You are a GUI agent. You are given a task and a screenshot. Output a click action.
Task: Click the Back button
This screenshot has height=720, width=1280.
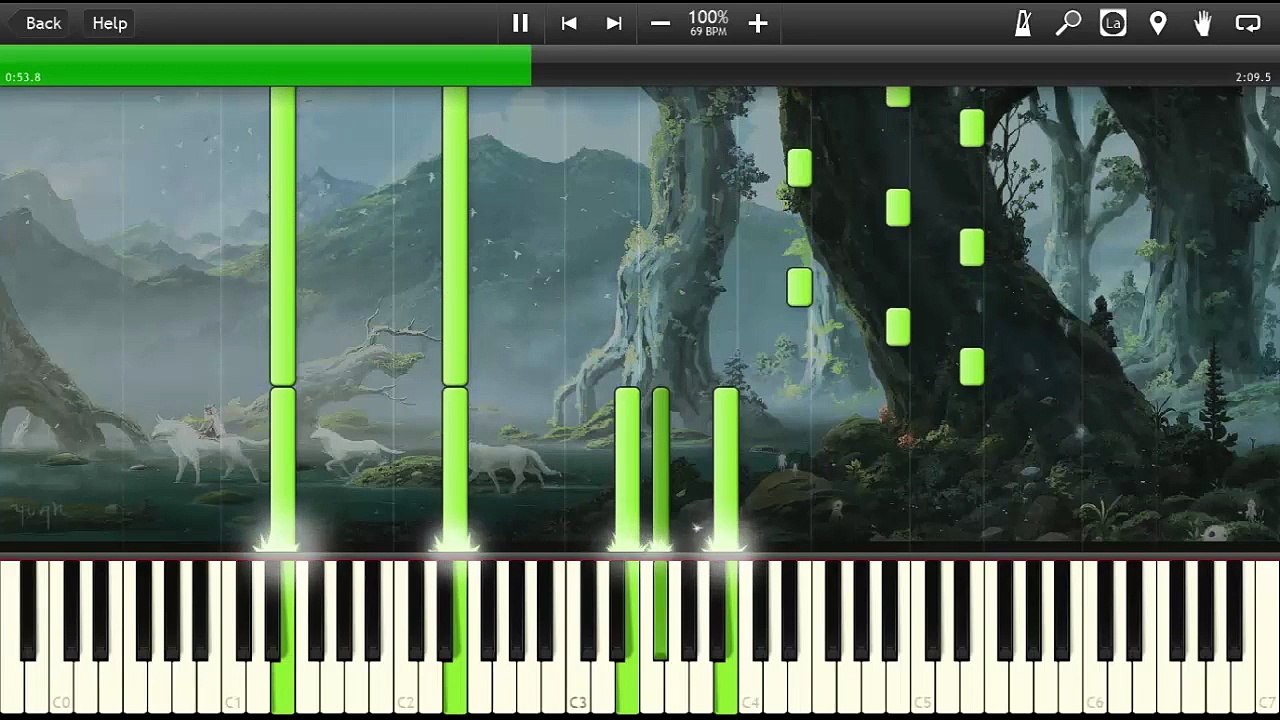tap(43, 23)
